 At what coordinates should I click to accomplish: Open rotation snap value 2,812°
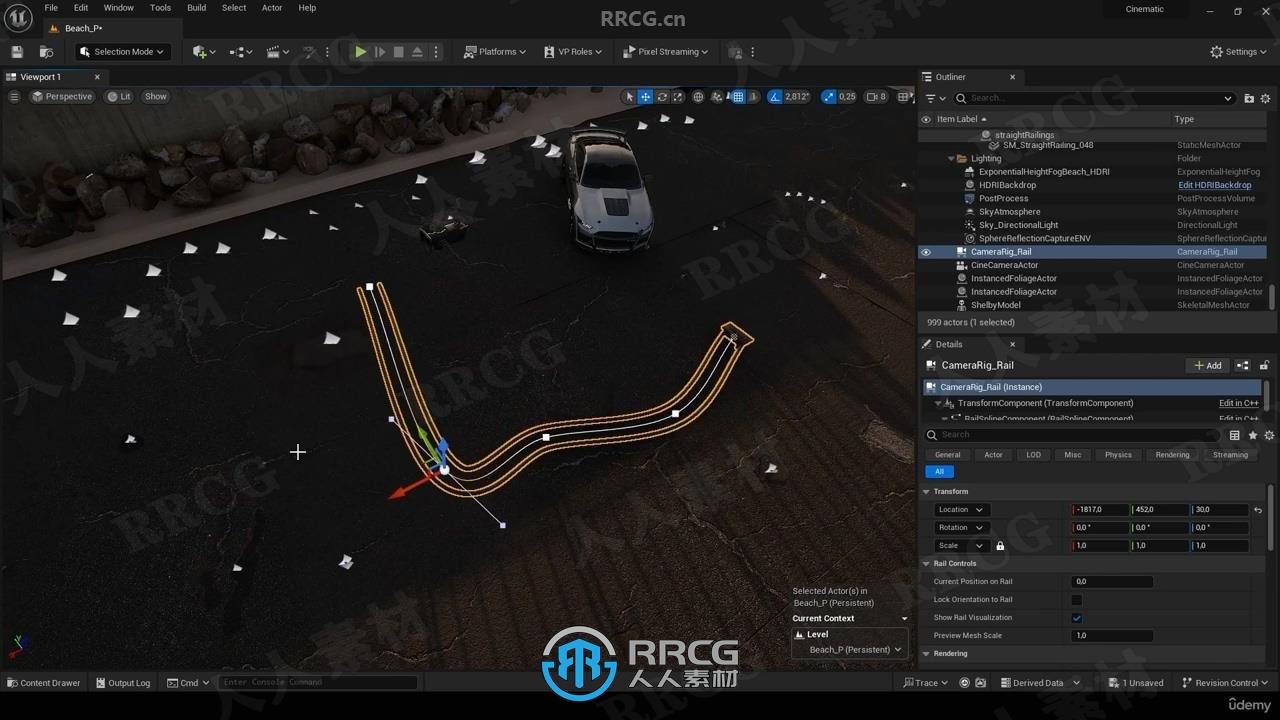797,97
